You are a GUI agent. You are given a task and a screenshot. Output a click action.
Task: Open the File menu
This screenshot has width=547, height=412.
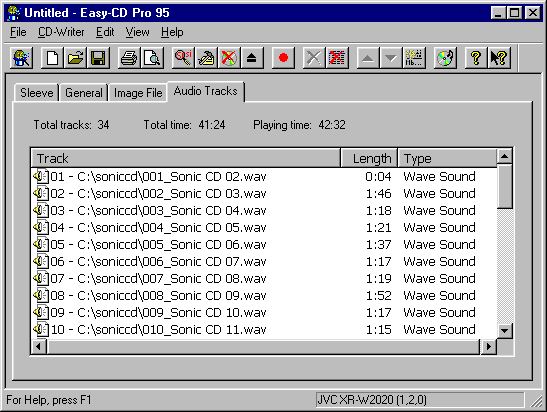(18, 32)
